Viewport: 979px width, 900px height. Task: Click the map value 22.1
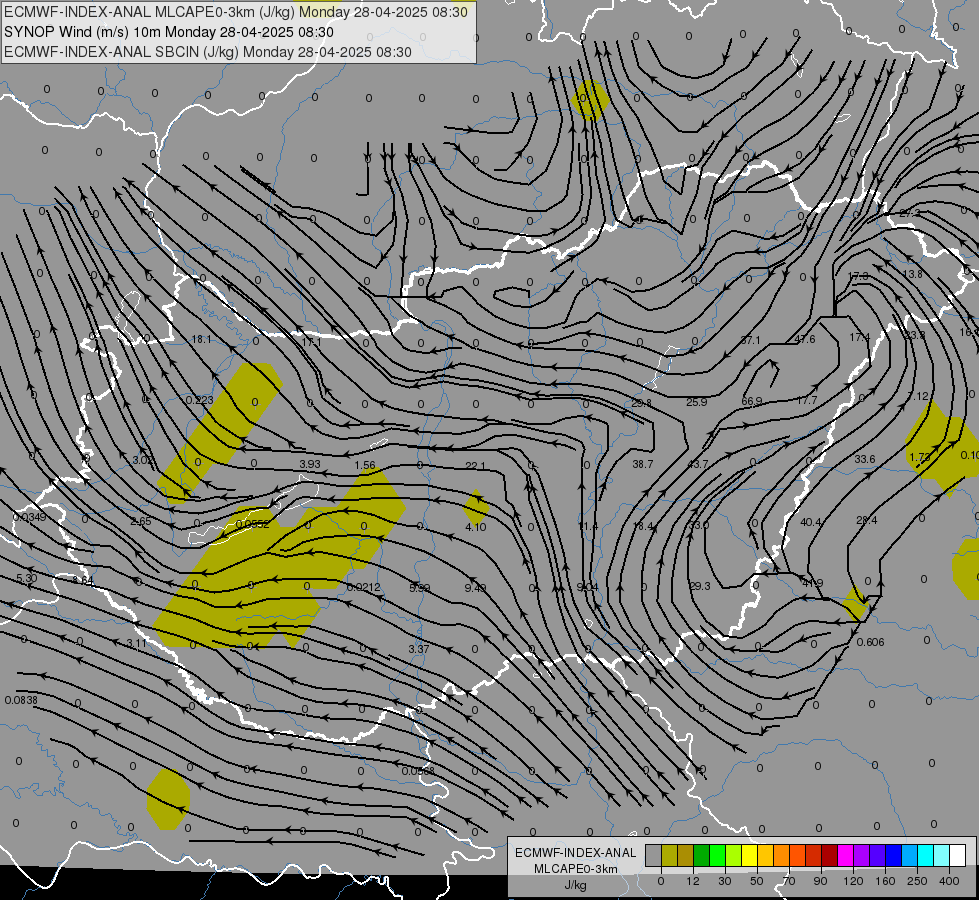[475, 465]
